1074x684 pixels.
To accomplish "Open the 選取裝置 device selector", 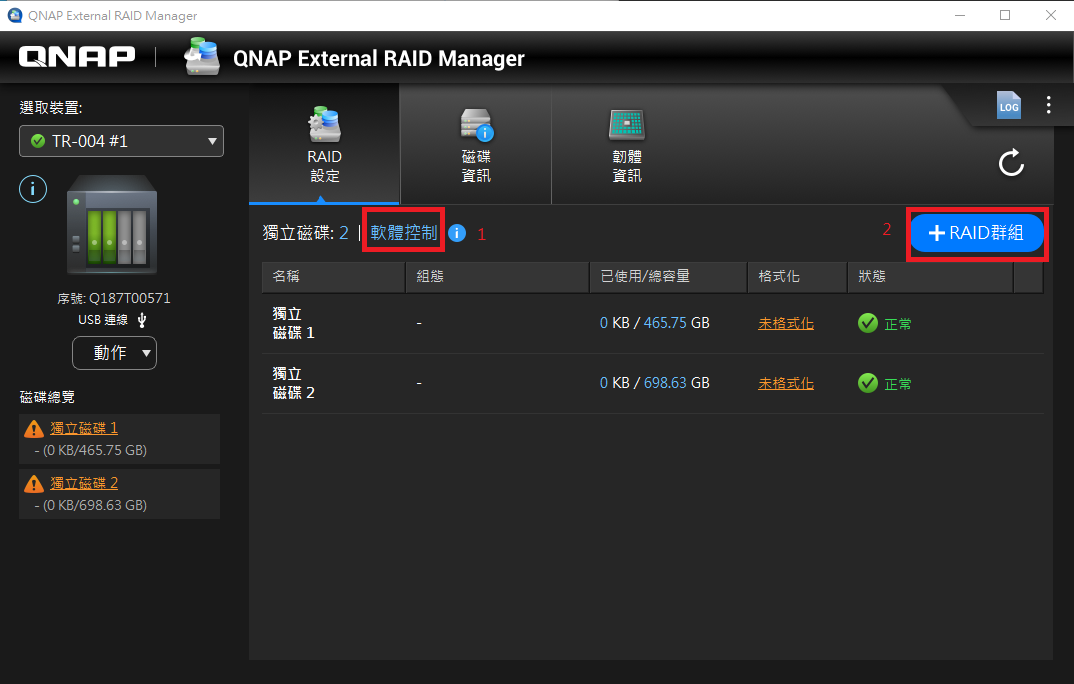I will coord(120,141).
